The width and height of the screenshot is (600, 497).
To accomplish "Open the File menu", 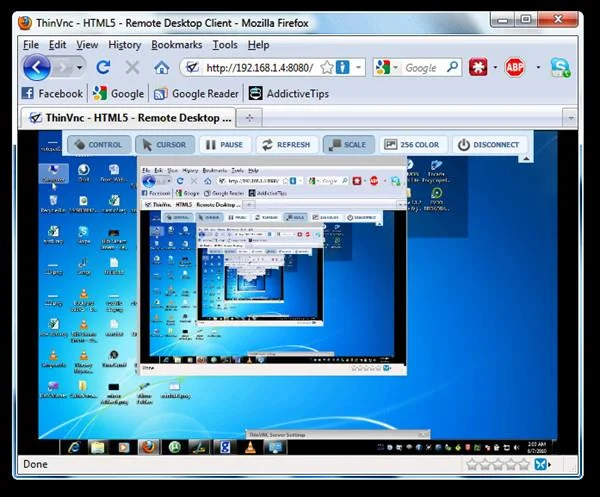I will [31, 45].
